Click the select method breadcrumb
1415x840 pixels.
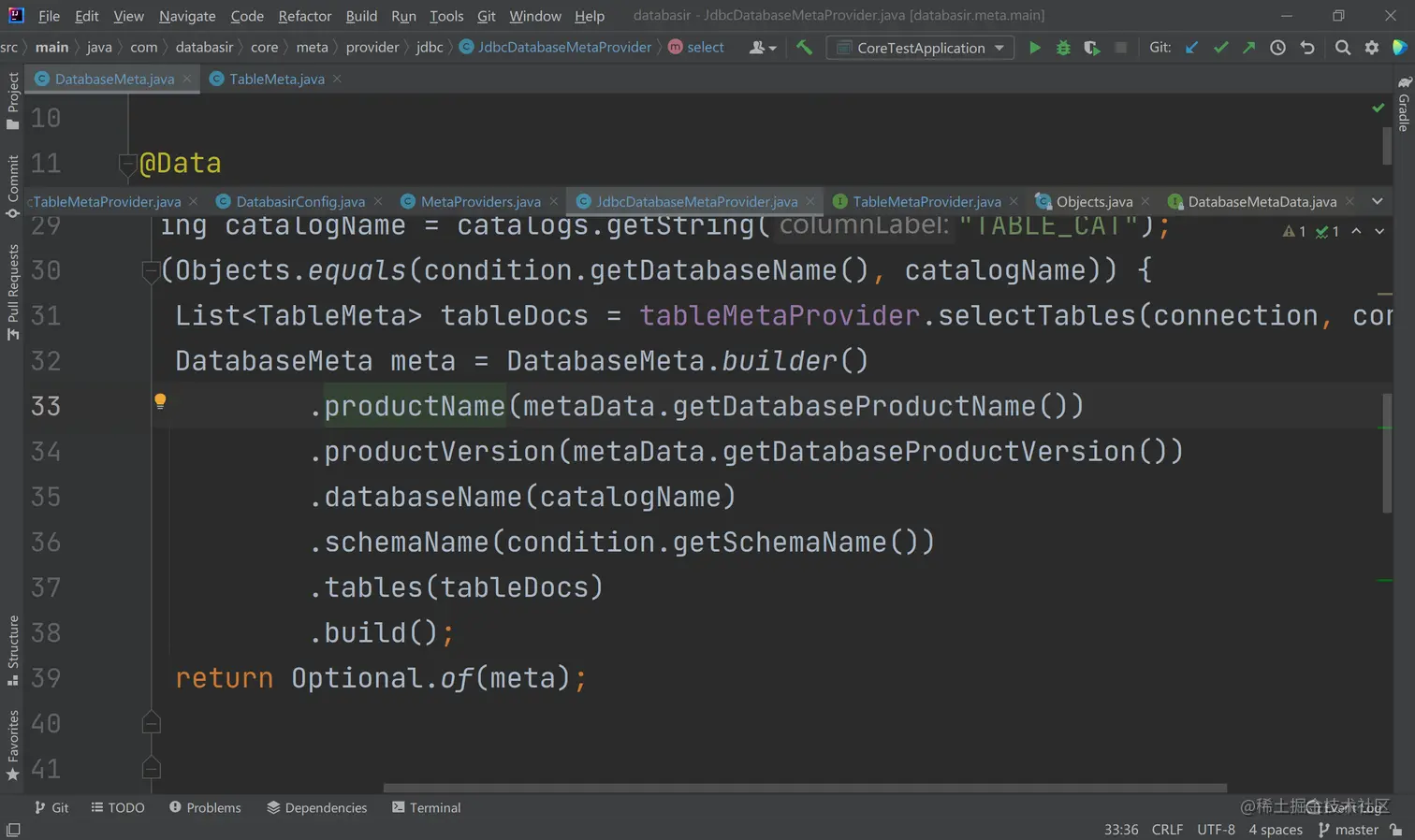[x=695, y=48]
